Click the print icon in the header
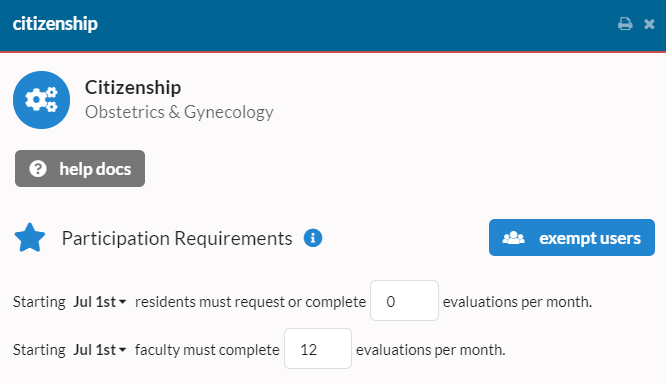The width and height of the screenshot is (666, 384). click(x=625, y=24)
